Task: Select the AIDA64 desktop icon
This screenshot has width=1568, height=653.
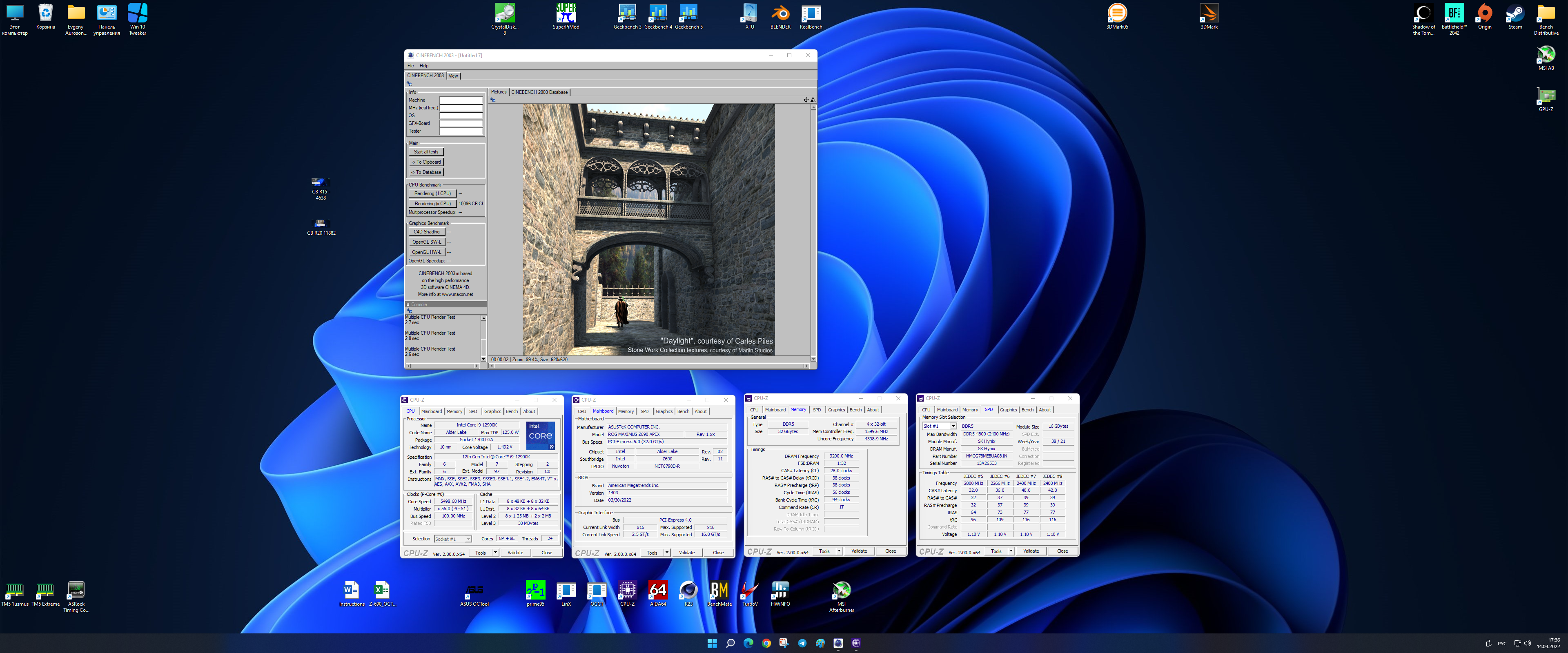Action: (x=658, y=593)
